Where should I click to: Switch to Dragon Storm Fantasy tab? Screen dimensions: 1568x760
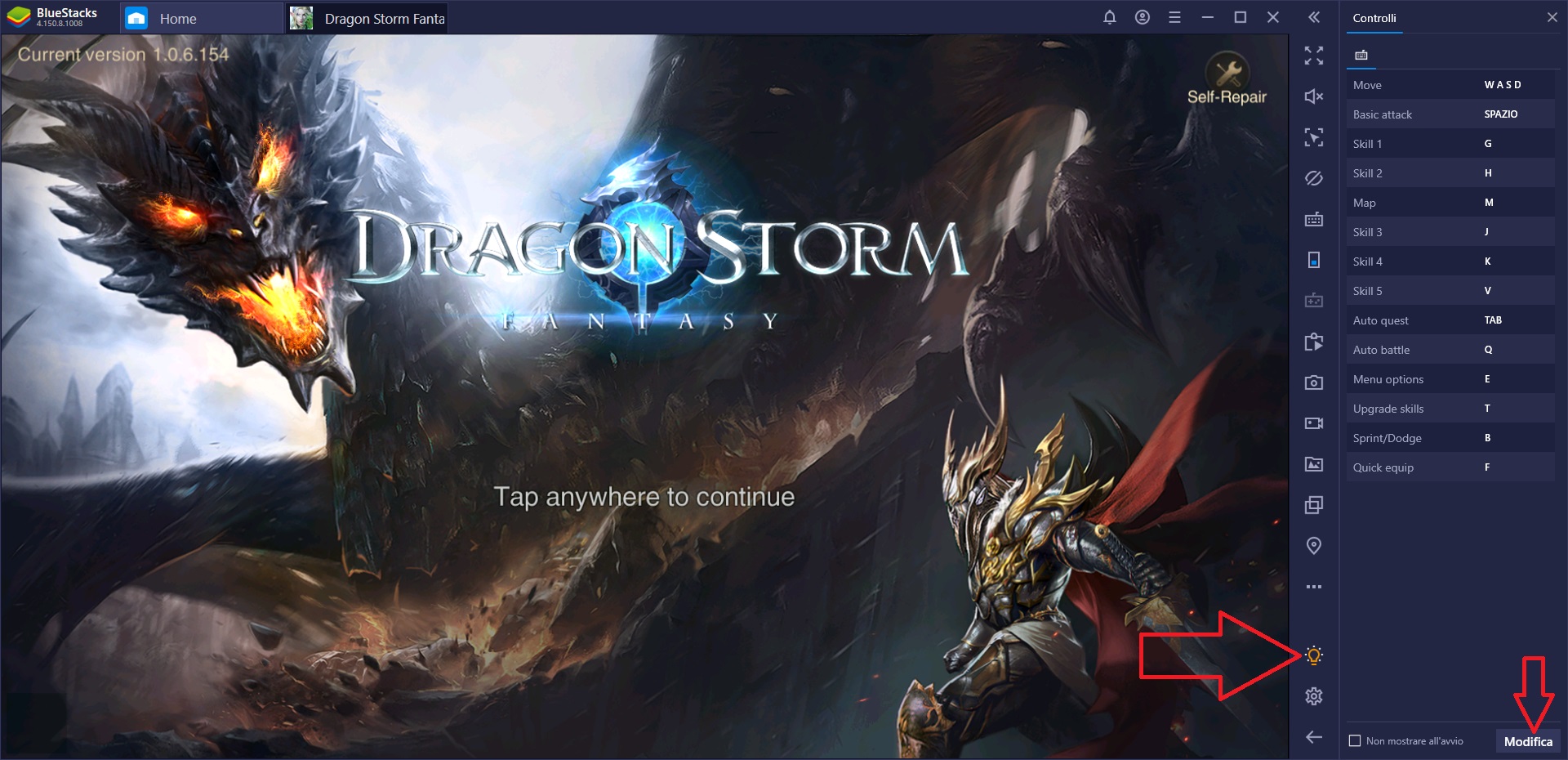367,18
